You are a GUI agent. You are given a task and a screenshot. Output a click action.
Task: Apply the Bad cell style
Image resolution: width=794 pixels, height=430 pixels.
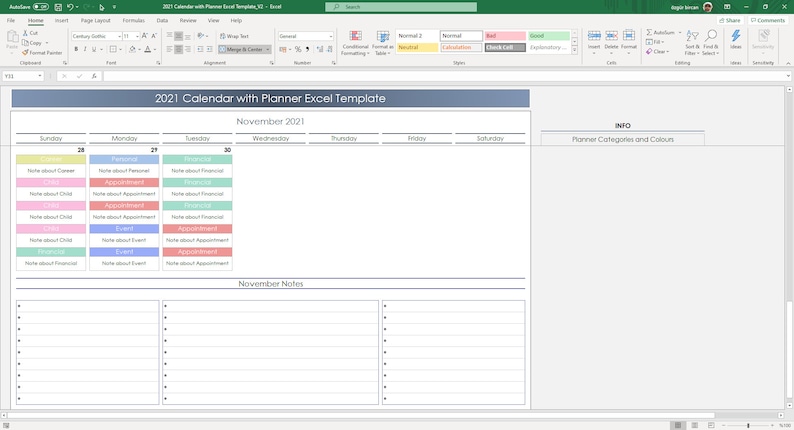505,36
